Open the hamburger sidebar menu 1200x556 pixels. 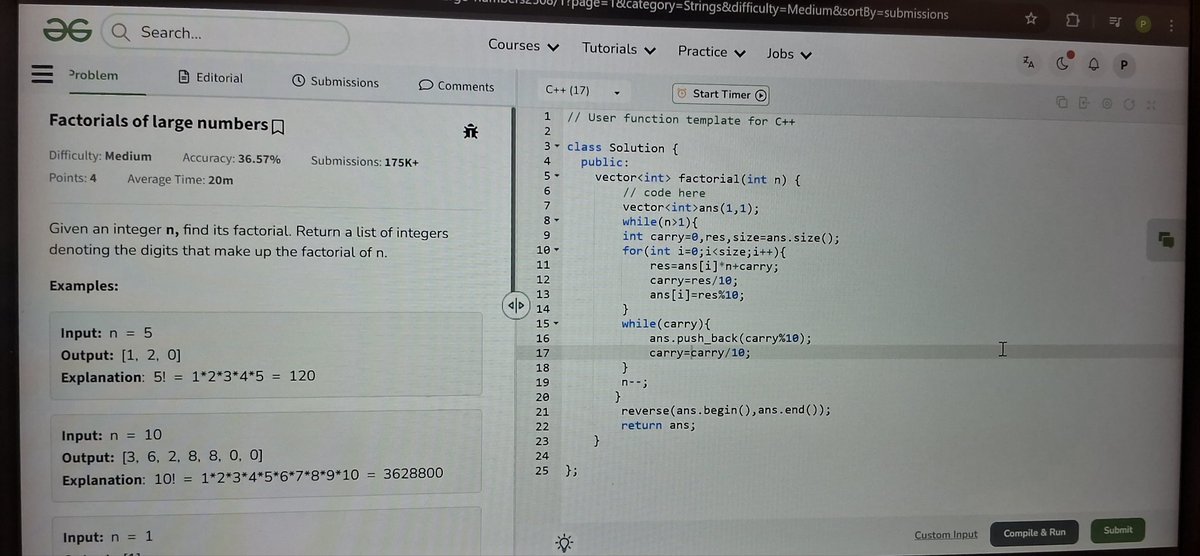[41, 76]
